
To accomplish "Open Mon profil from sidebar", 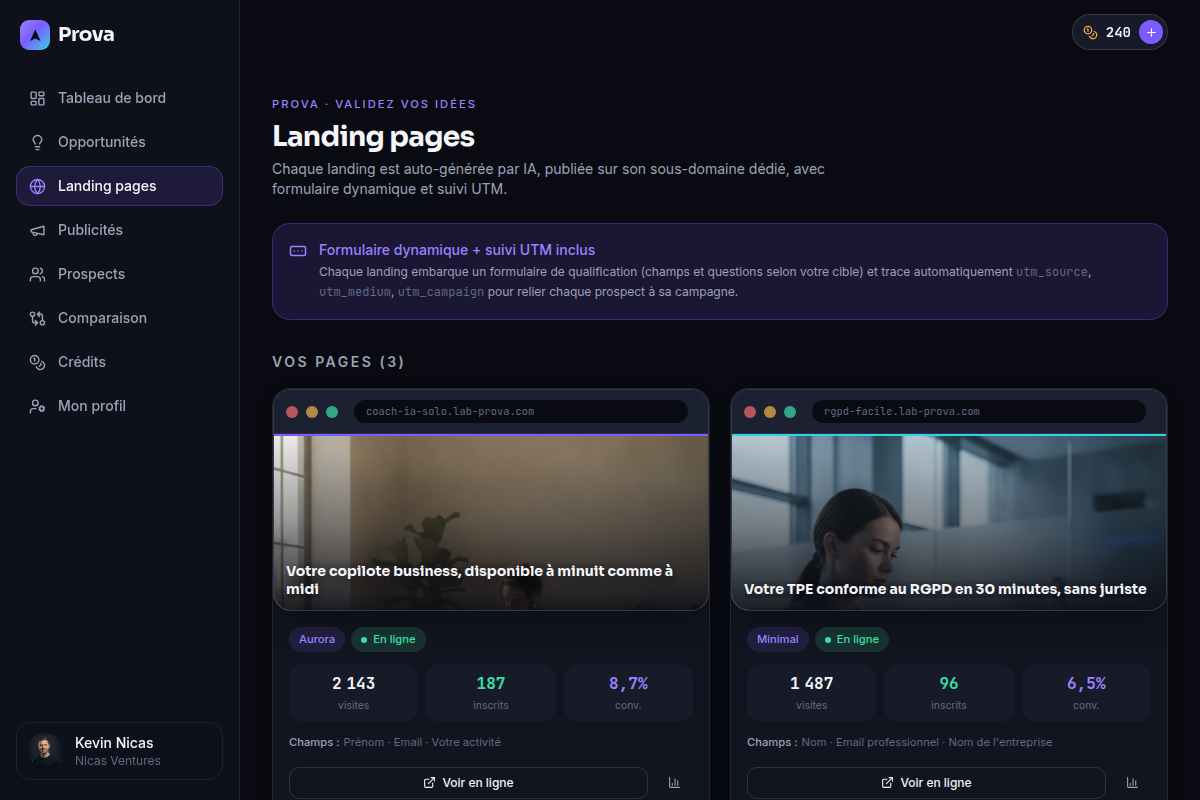I will (119, 406).
